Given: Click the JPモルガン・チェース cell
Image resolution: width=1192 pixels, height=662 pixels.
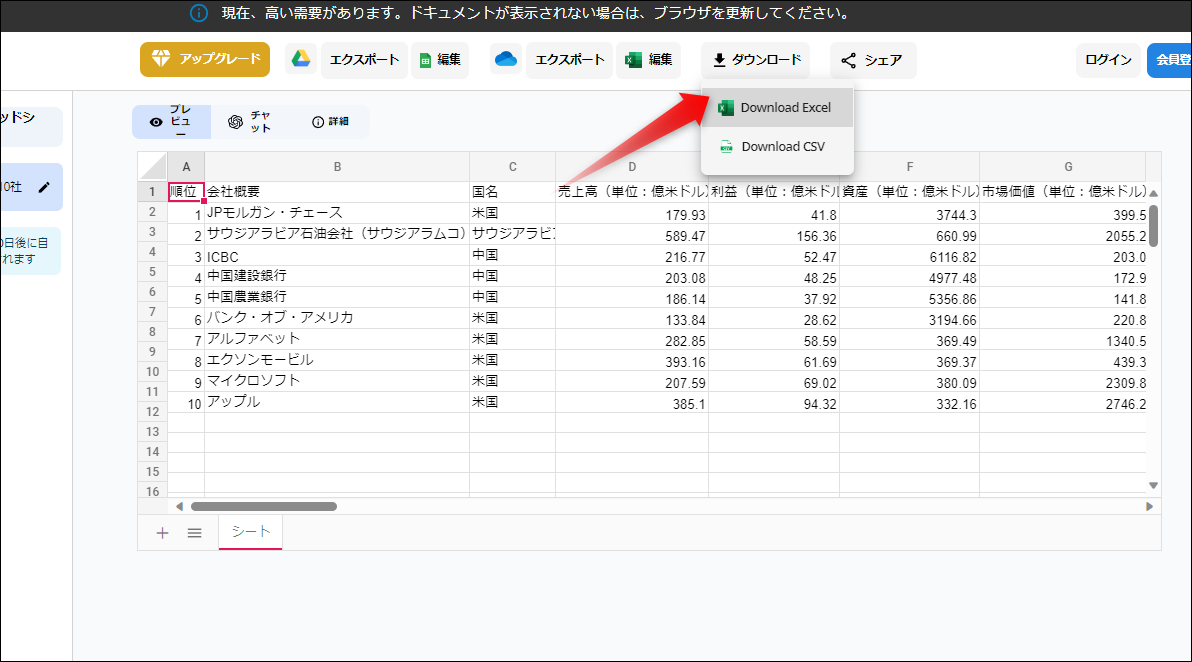Looking at the screenshot, I should click(x=337, y=213).
